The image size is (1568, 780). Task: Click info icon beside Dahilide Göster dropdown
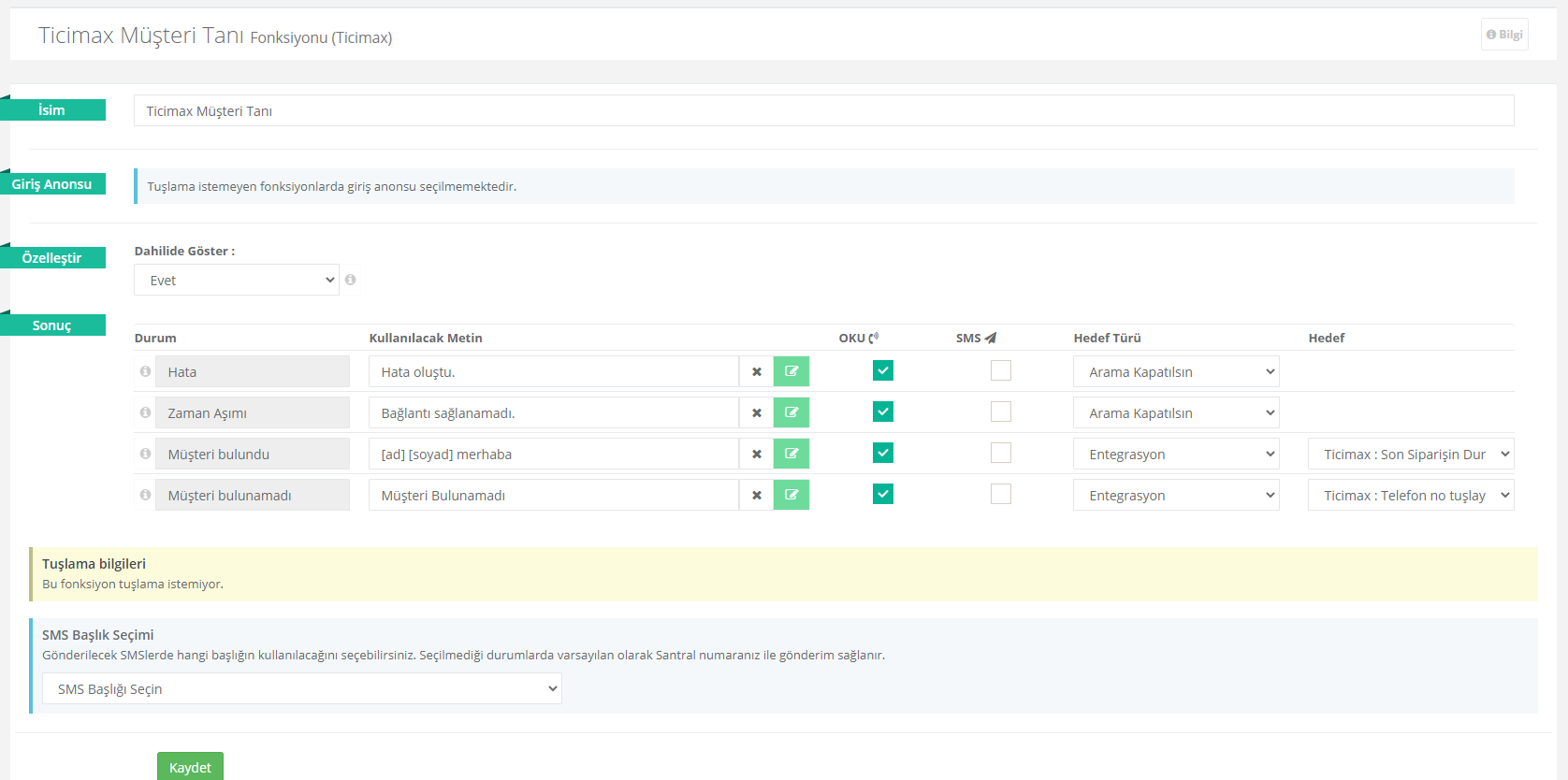(351, 280)
